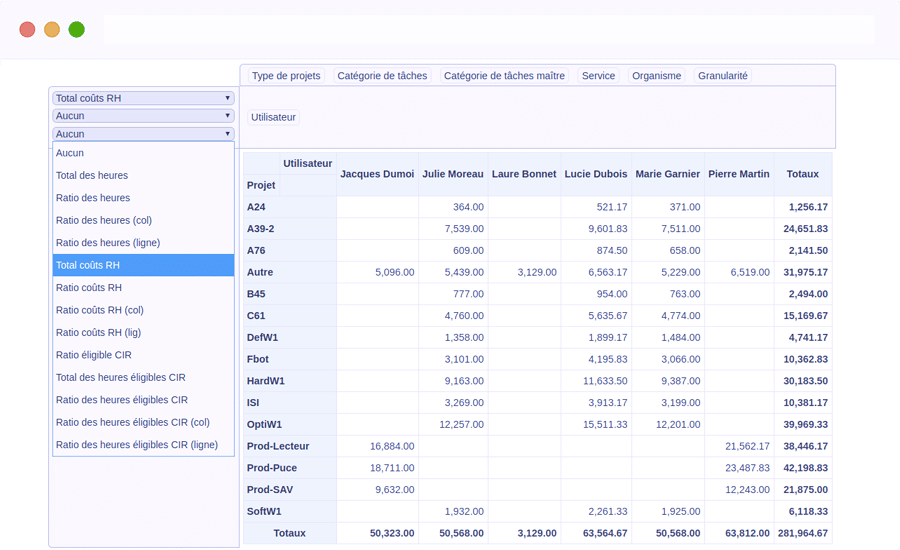This screenshot has height=550, width=900.
Task: Select 'Ratio éligible CIR' in the list
Action: 94,355
